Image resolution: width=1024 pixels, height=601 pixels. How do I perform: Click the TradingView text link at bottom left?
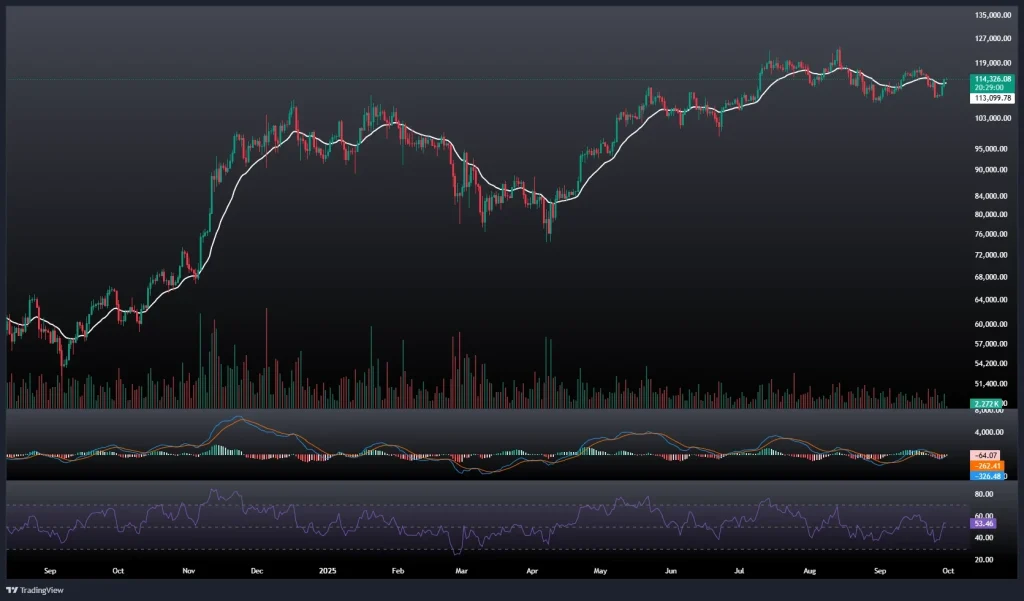coord(43,590)
